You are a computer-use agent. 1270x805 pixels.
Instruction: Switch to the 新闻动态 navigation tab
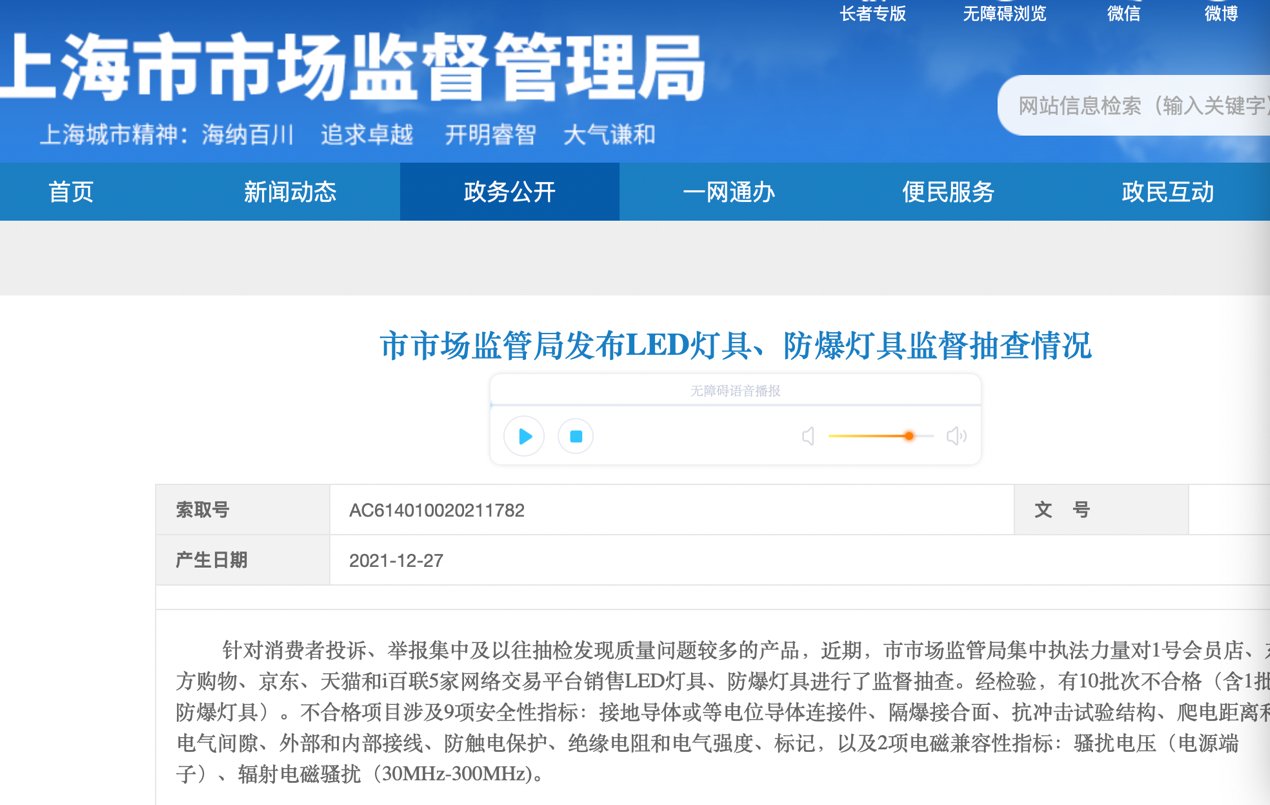coord(289,192)
